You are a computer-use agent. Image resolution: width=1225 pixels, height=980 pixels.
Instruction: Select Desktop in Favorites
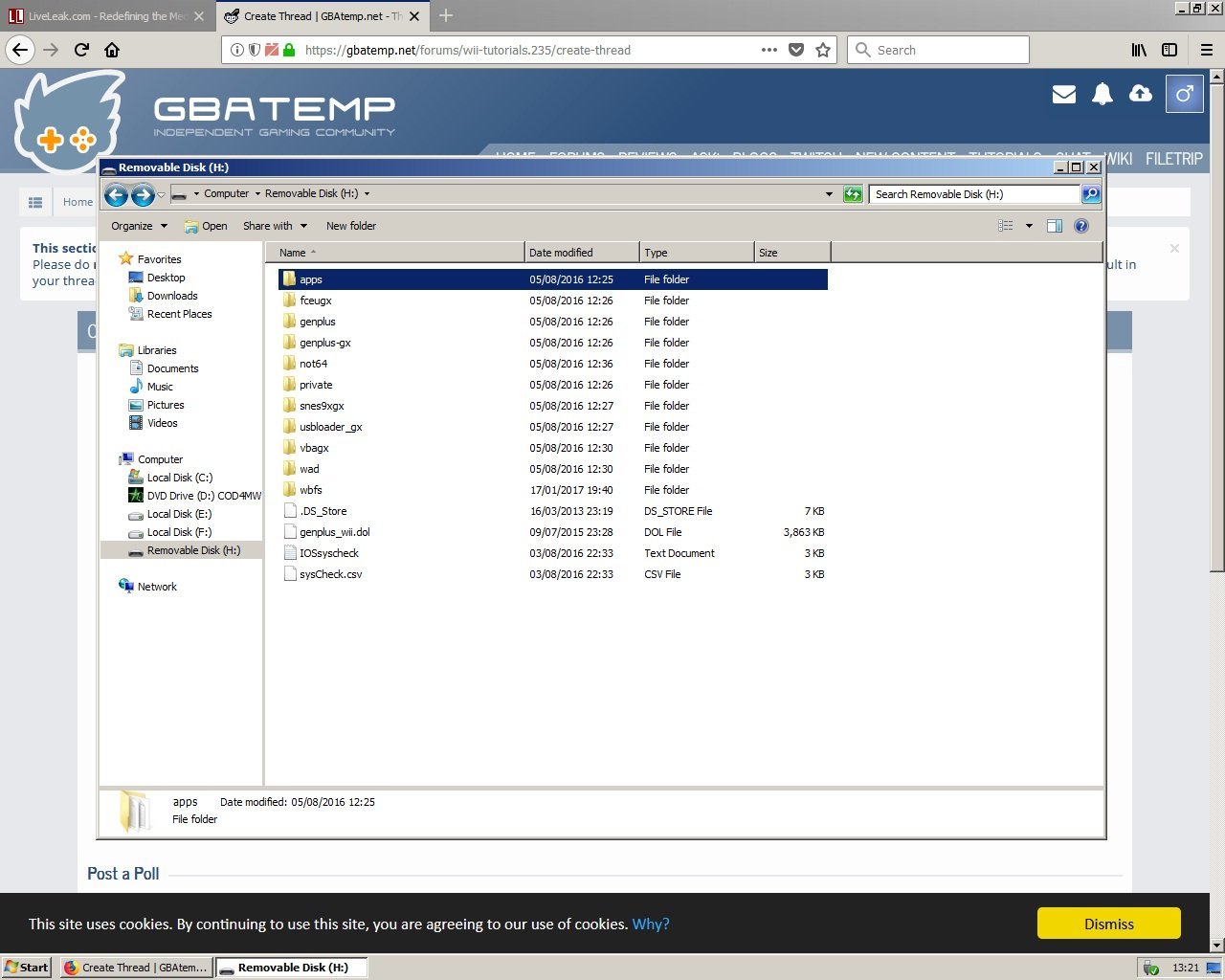coord(166,278)
